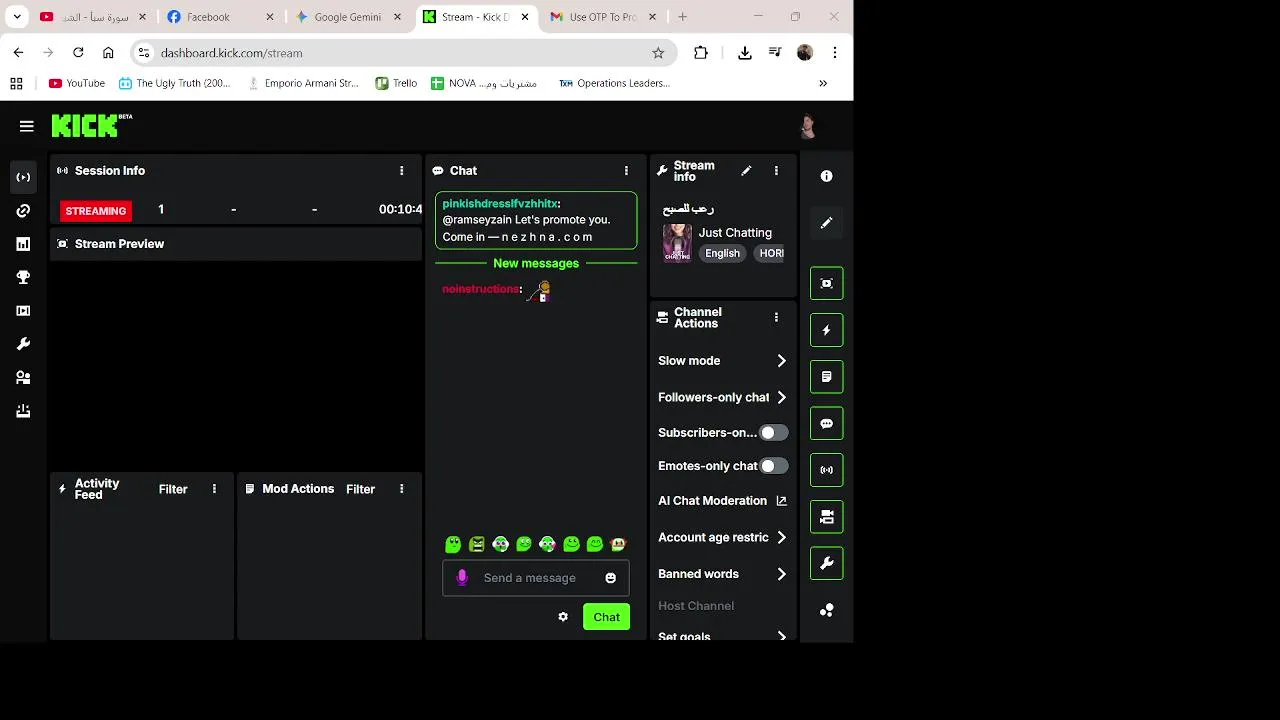1280x720 pixels.
Task: Open the wrench settings icon in left sidebar
Action: tap(23, 344)
